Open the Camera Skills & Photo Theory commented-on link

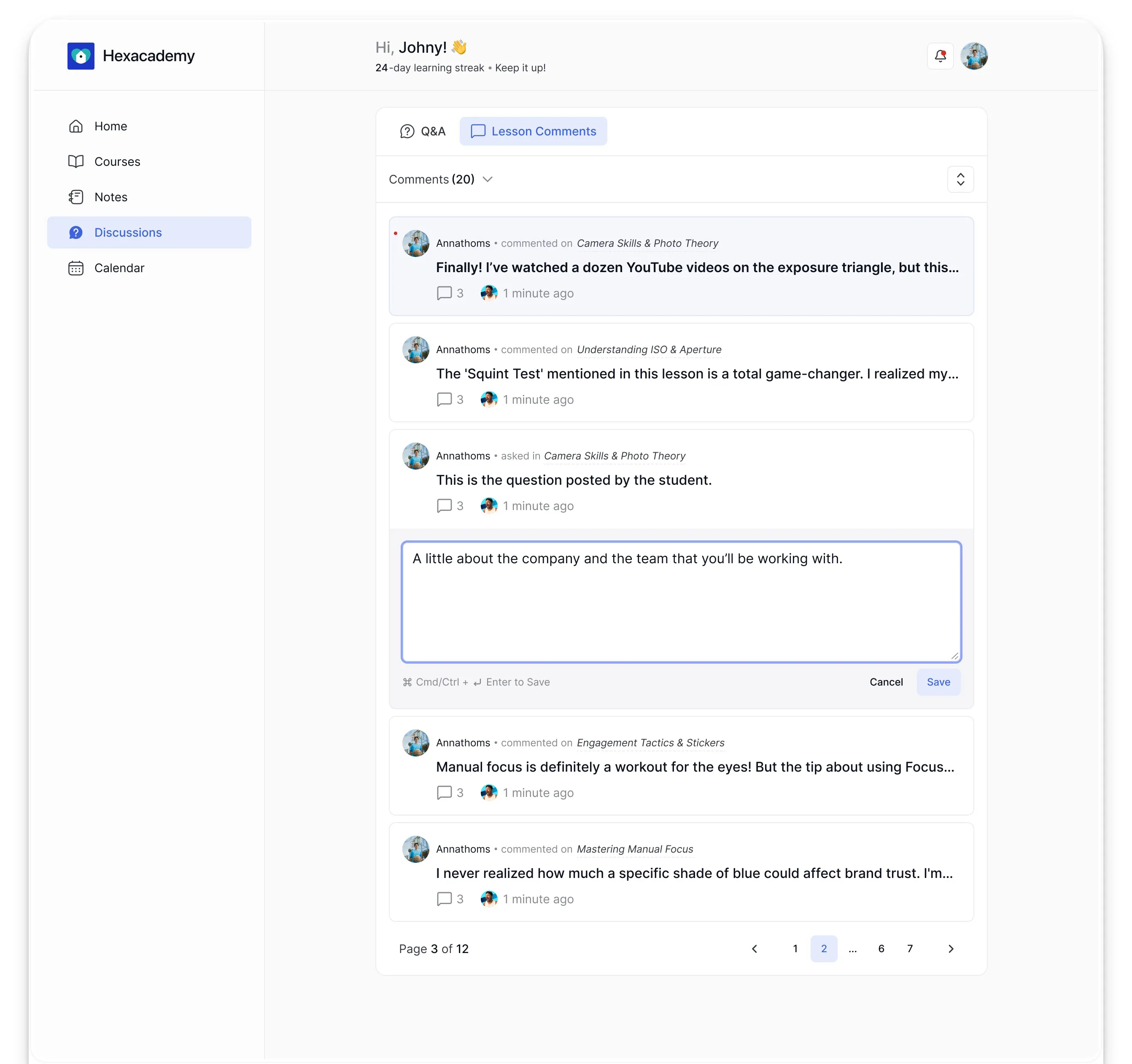pyautogui.click(x=647, y=243)
